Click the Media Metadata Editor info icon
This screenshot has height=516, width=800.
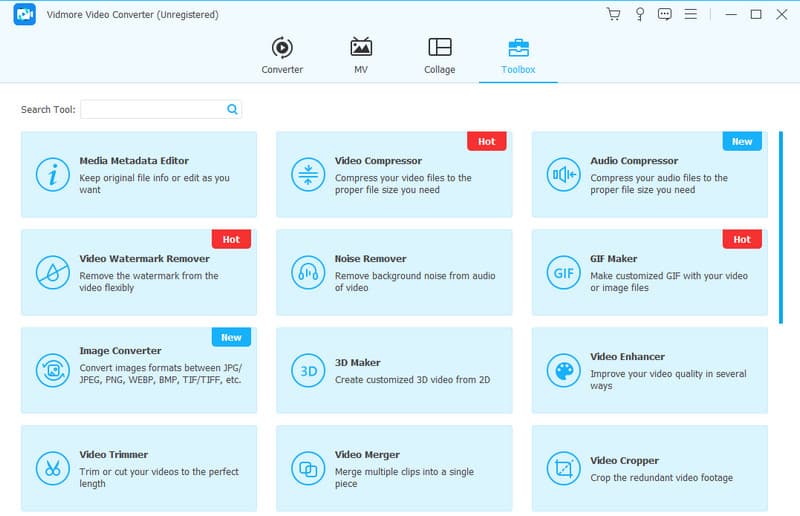click(51, 174)
